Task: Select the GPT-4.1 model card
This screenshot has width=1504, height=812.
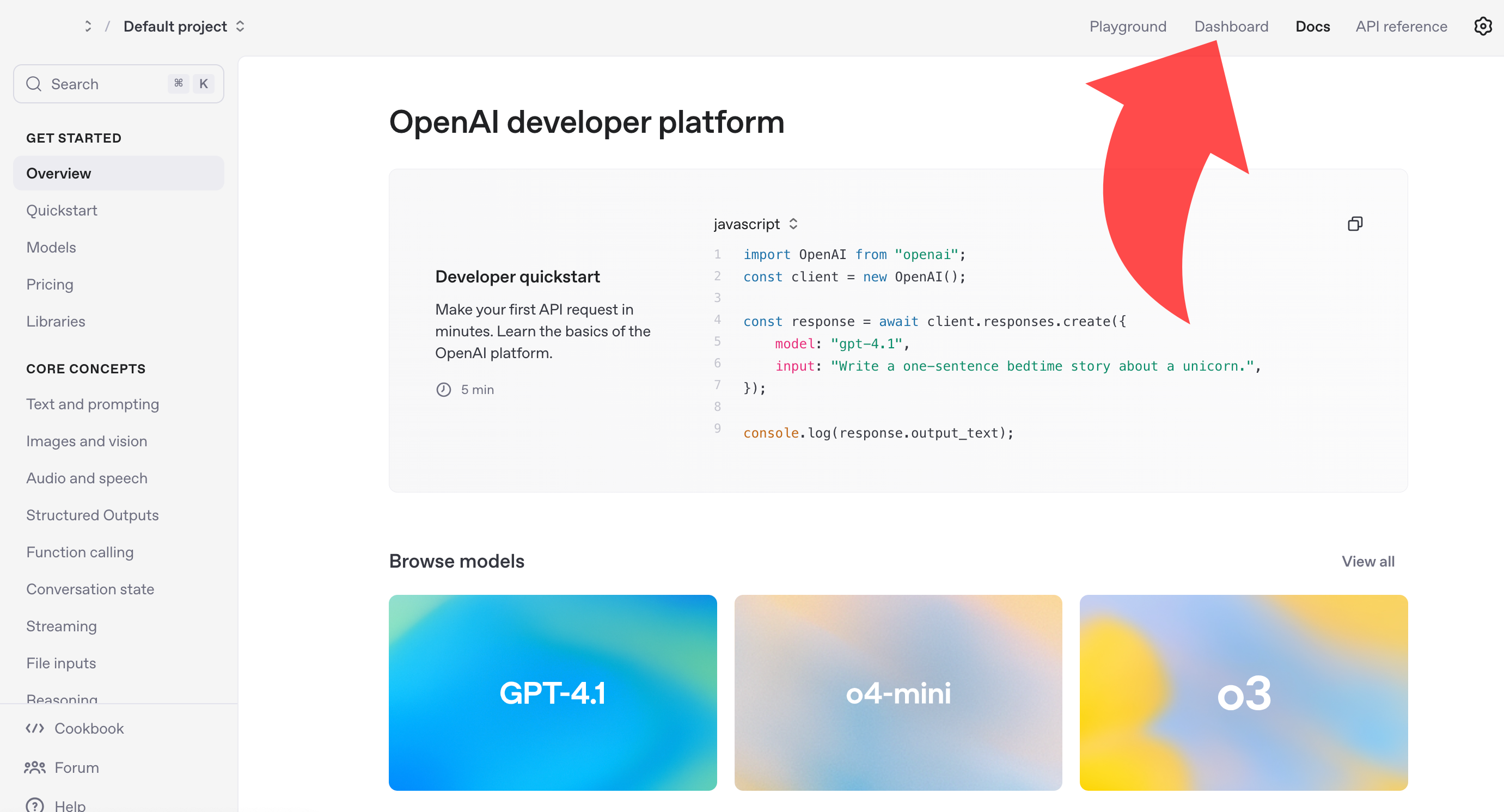Action: coord(552,692)
